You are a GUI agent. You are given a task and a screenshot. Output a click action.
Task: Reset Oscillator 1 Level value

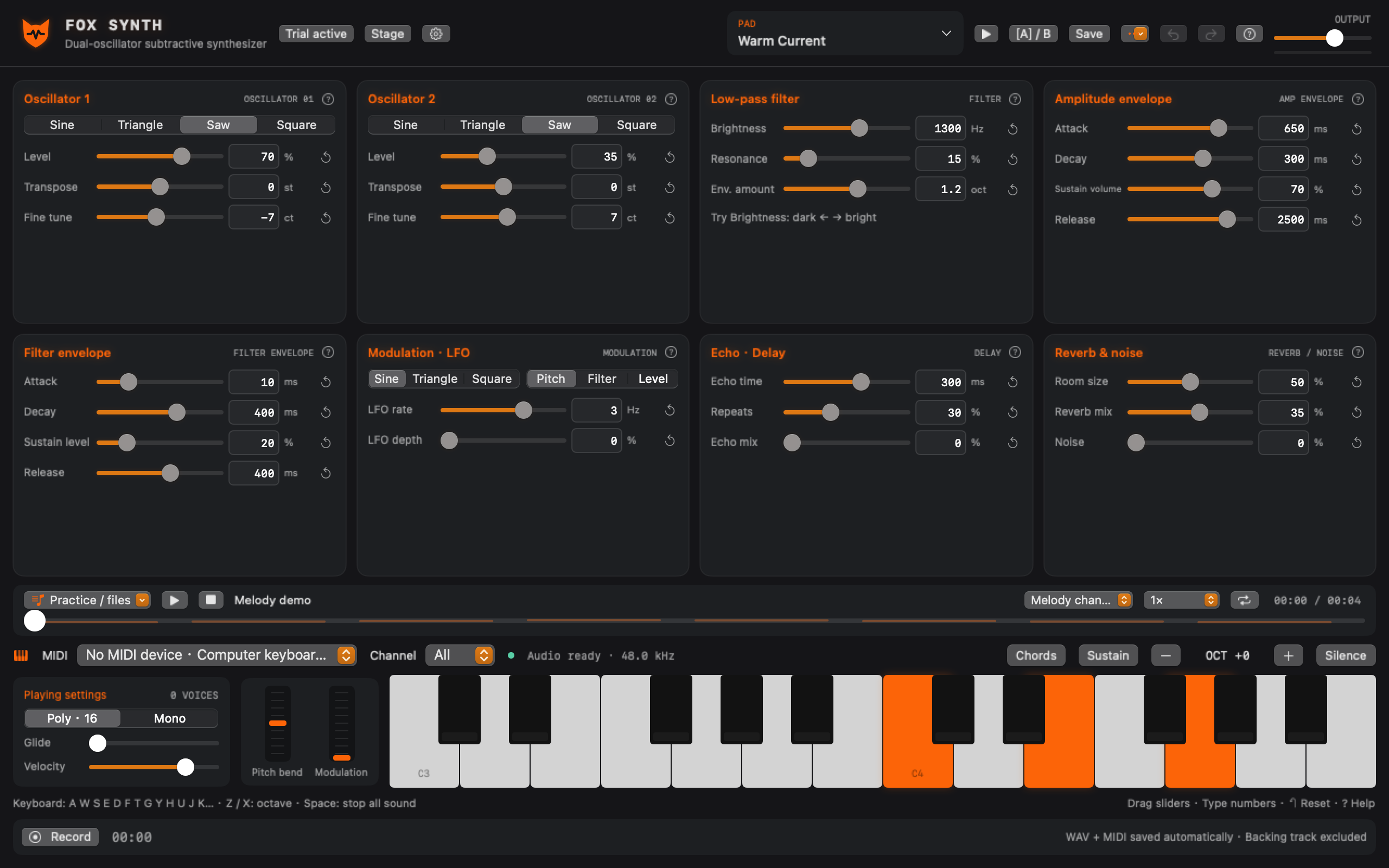(326, 157)
